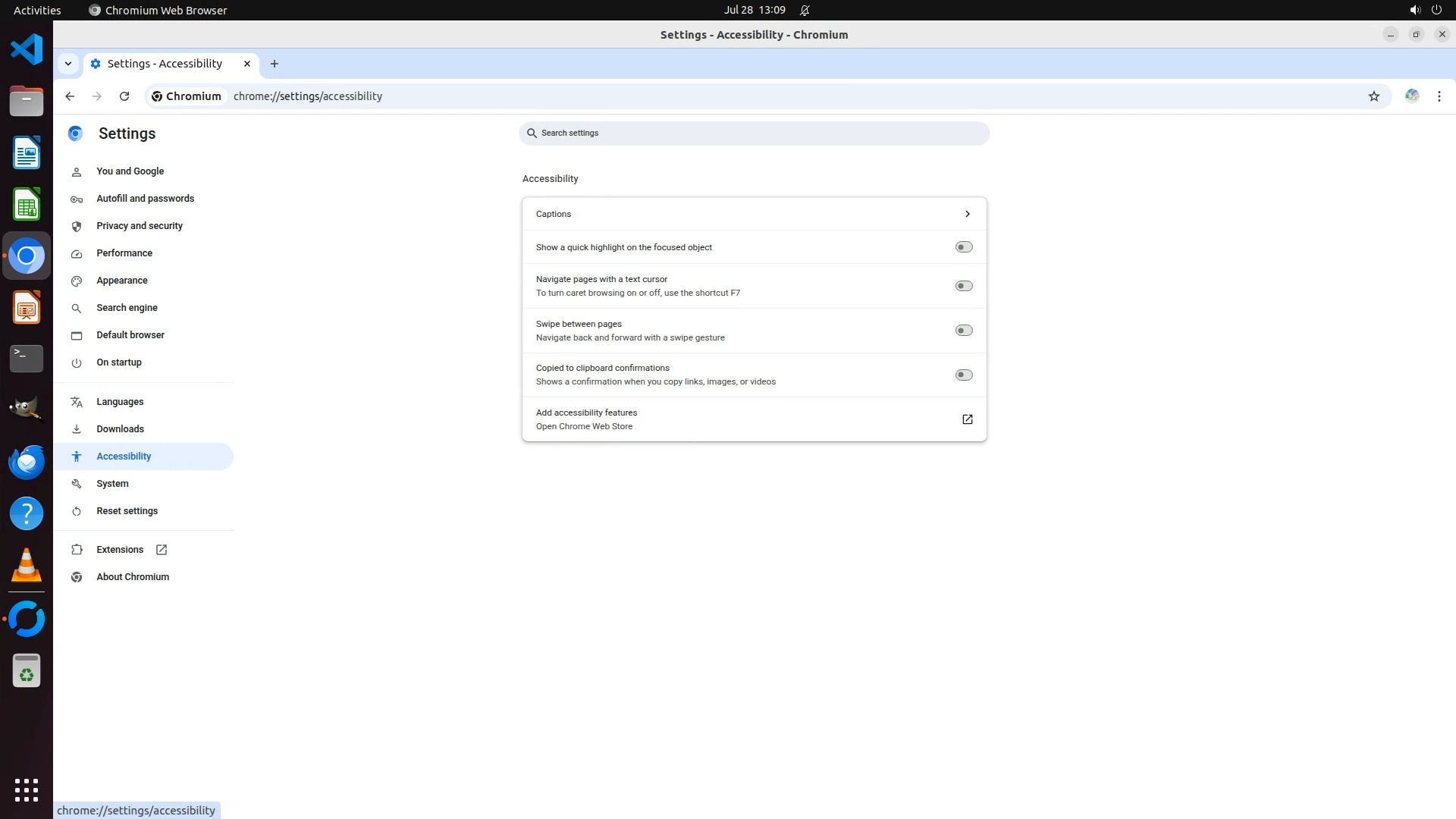
Task: Click the reload page icon
Action: pyautogui.click(x=124, y=96)
